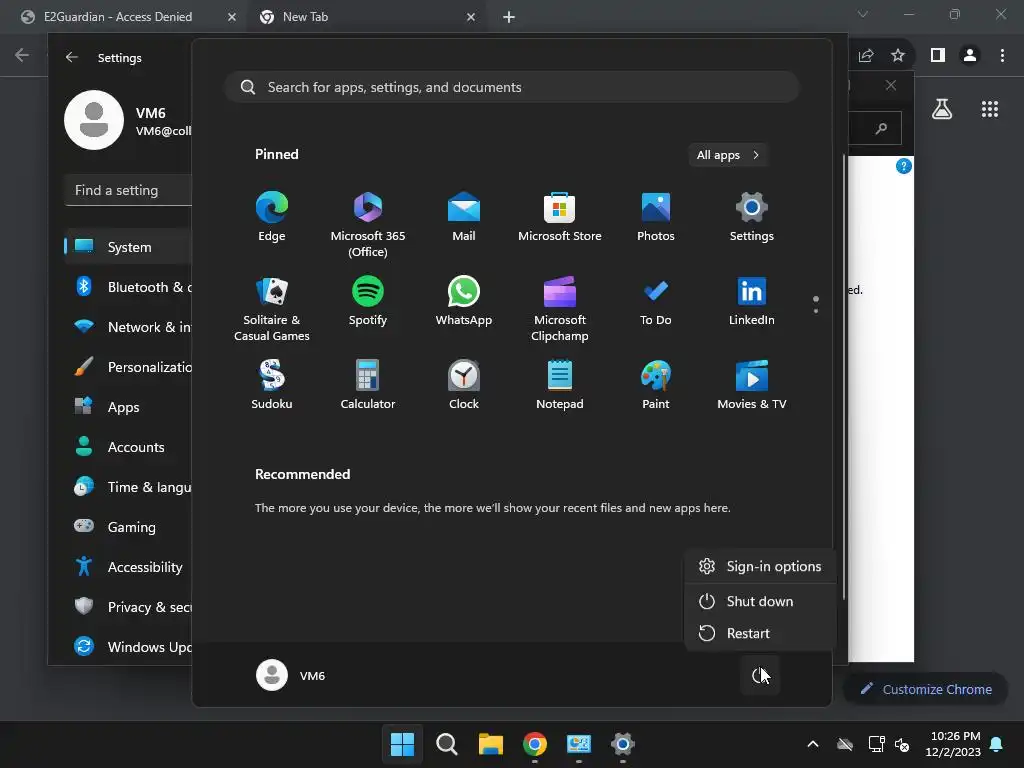The height and width of the screenshot is (768, 1024).
Task: Open Apps settings category
Action: (128, 407)
